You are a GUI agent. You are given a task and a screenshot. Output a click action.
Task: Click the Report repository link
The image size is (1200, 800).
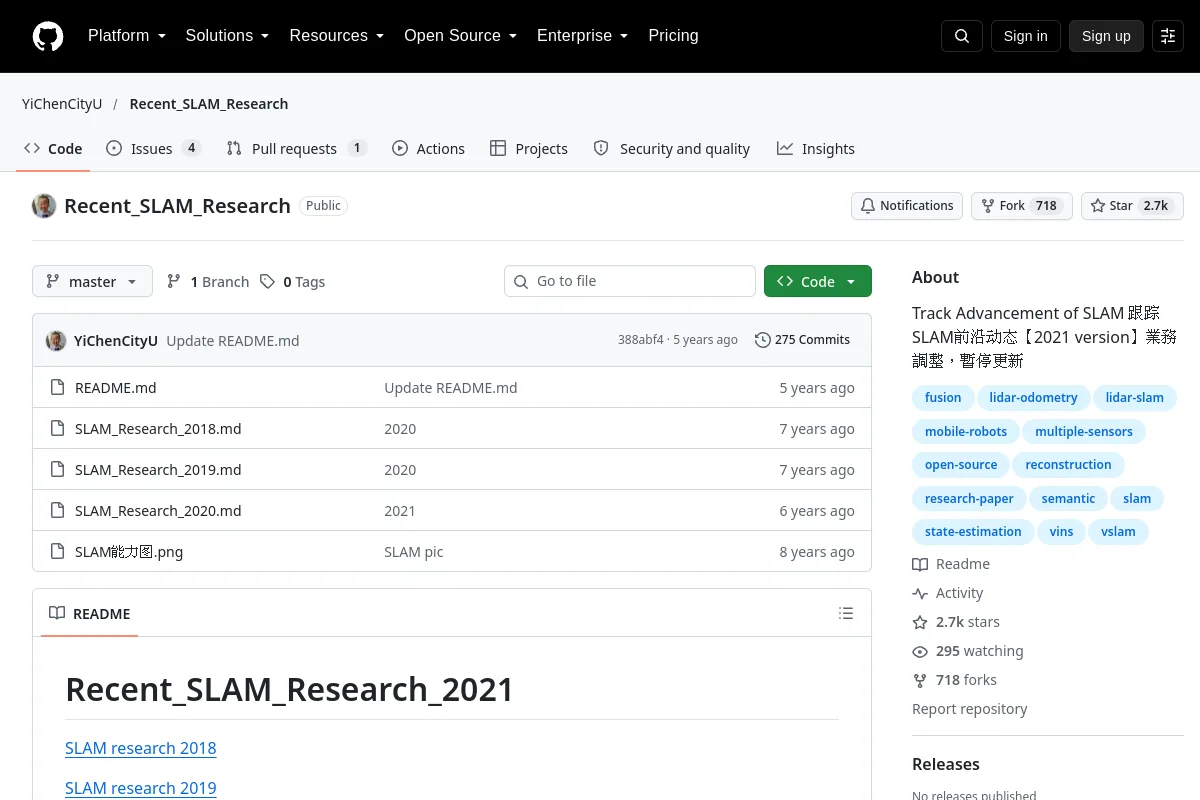coord(970,709)
